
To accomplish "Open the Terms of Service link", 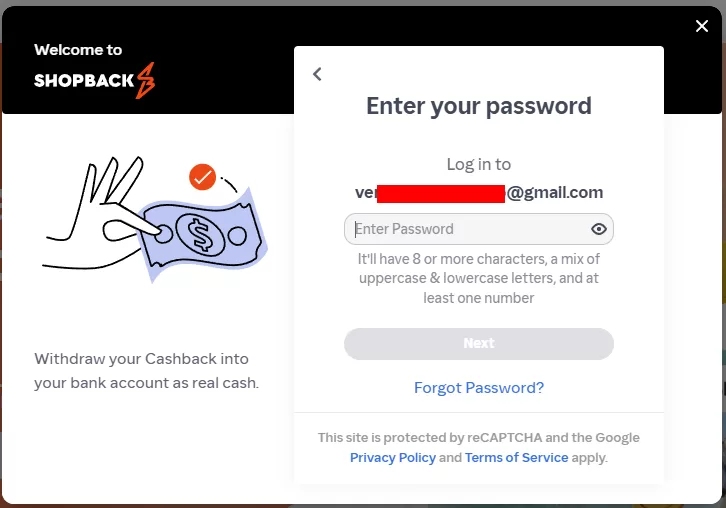I will click(516, 457).
